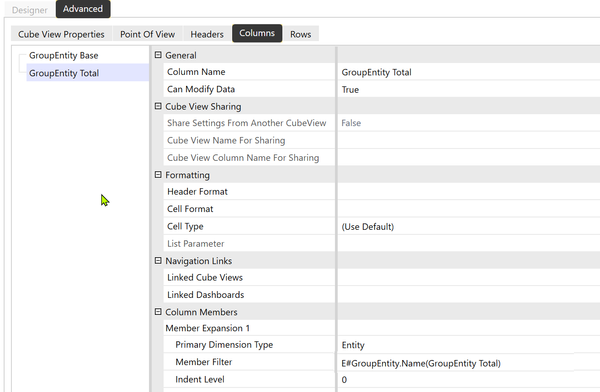Switch to the Rows tab
Image resolution: width=600 pixels, height=392 pixels.
coord(300,34)
